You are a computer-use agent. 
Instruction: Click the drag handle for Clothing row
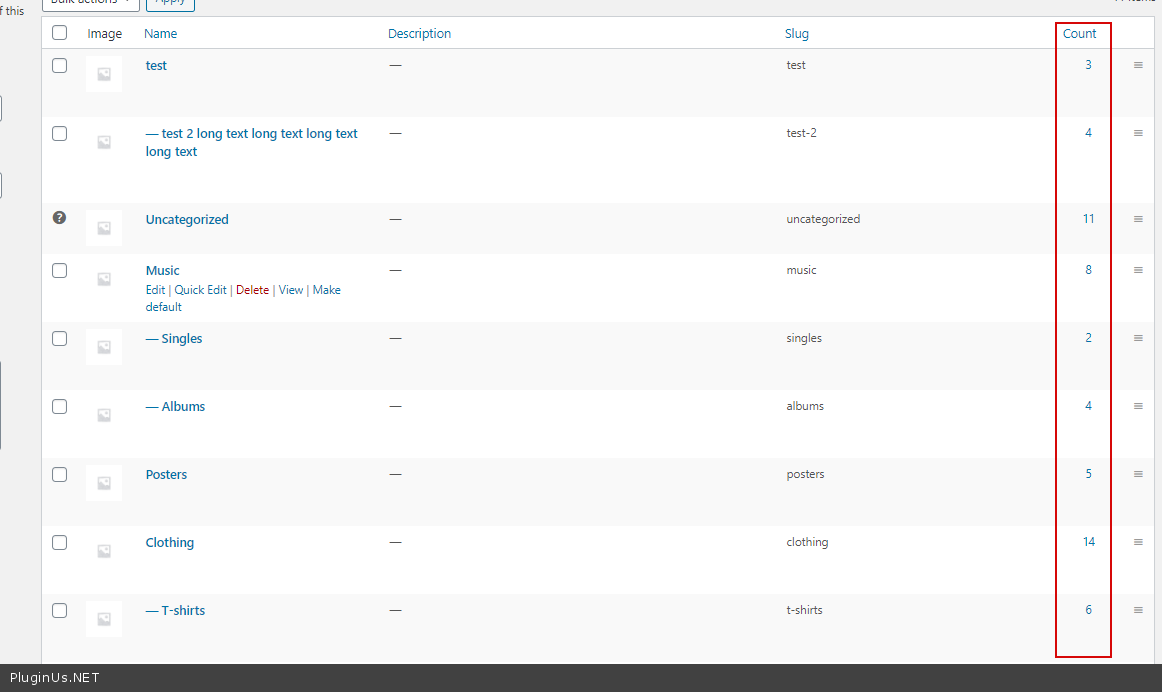point(1138,543)
